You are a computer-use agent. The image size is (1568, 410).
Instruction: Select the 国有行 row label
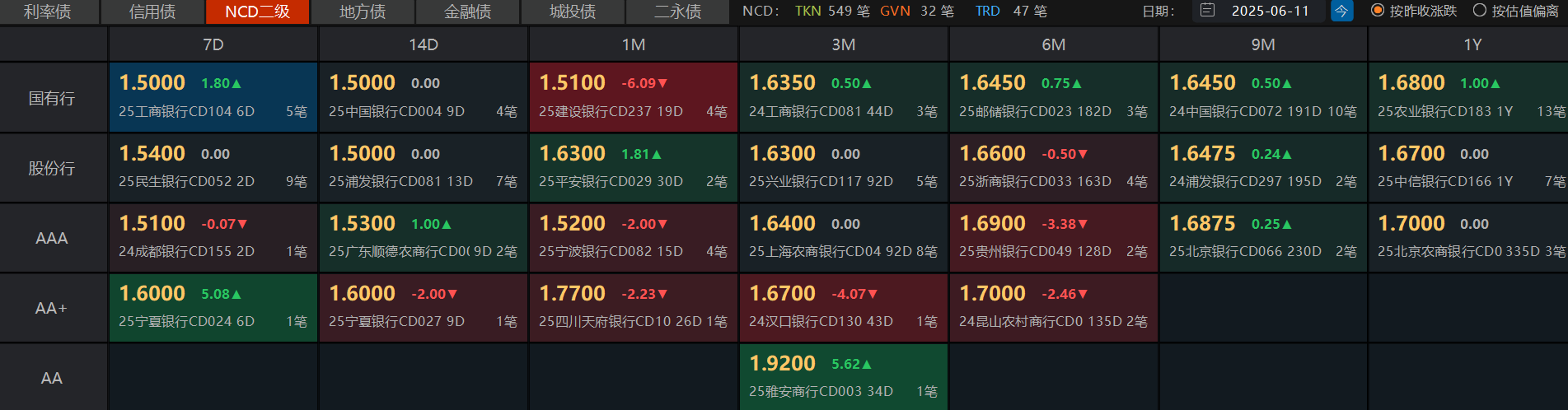point(52,98)
